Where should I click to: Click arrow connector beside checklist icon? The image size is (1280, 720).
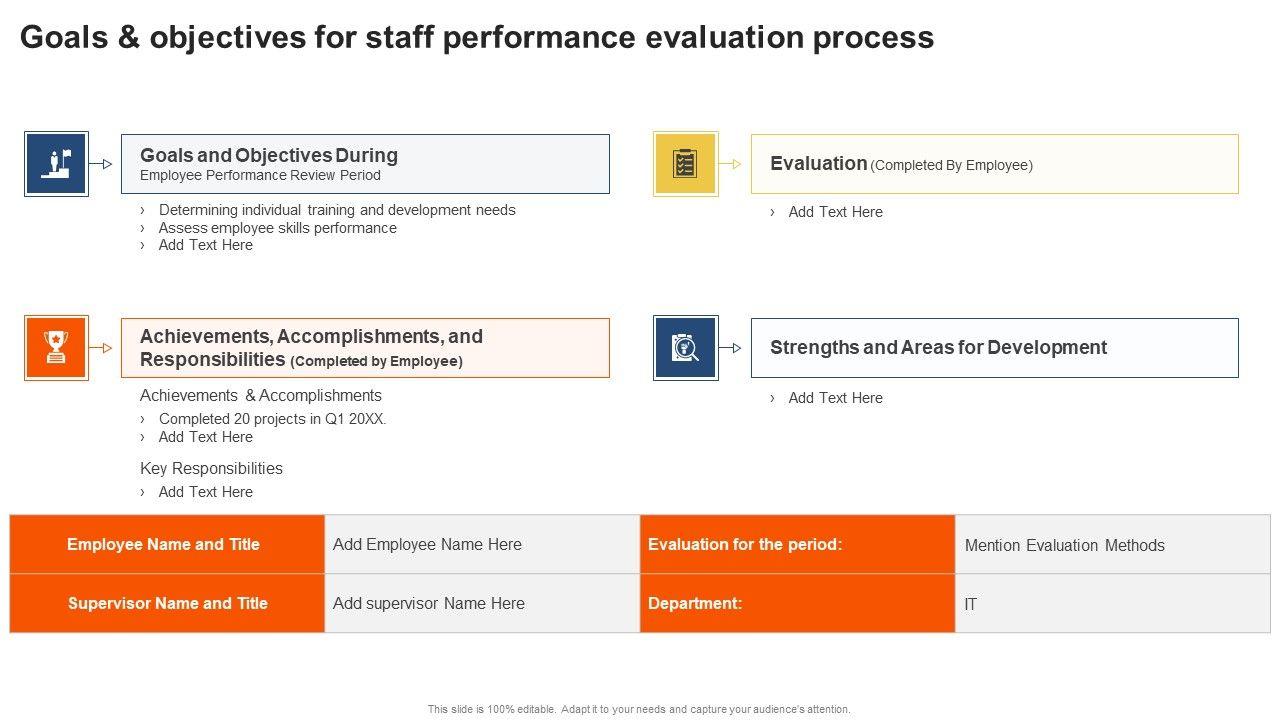[x=733, y=164]
